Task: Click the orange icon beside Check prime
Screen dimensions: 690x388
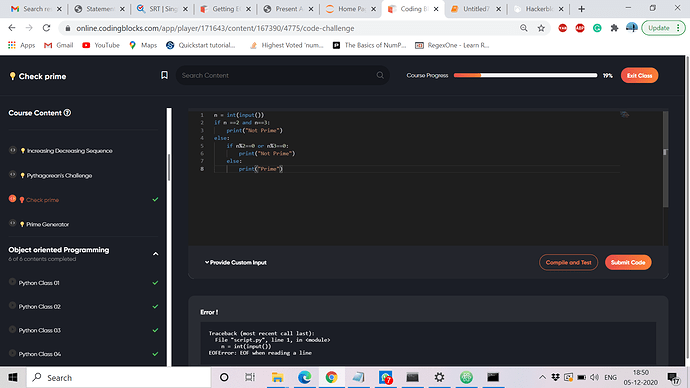Action: click(x=13, y=199)
